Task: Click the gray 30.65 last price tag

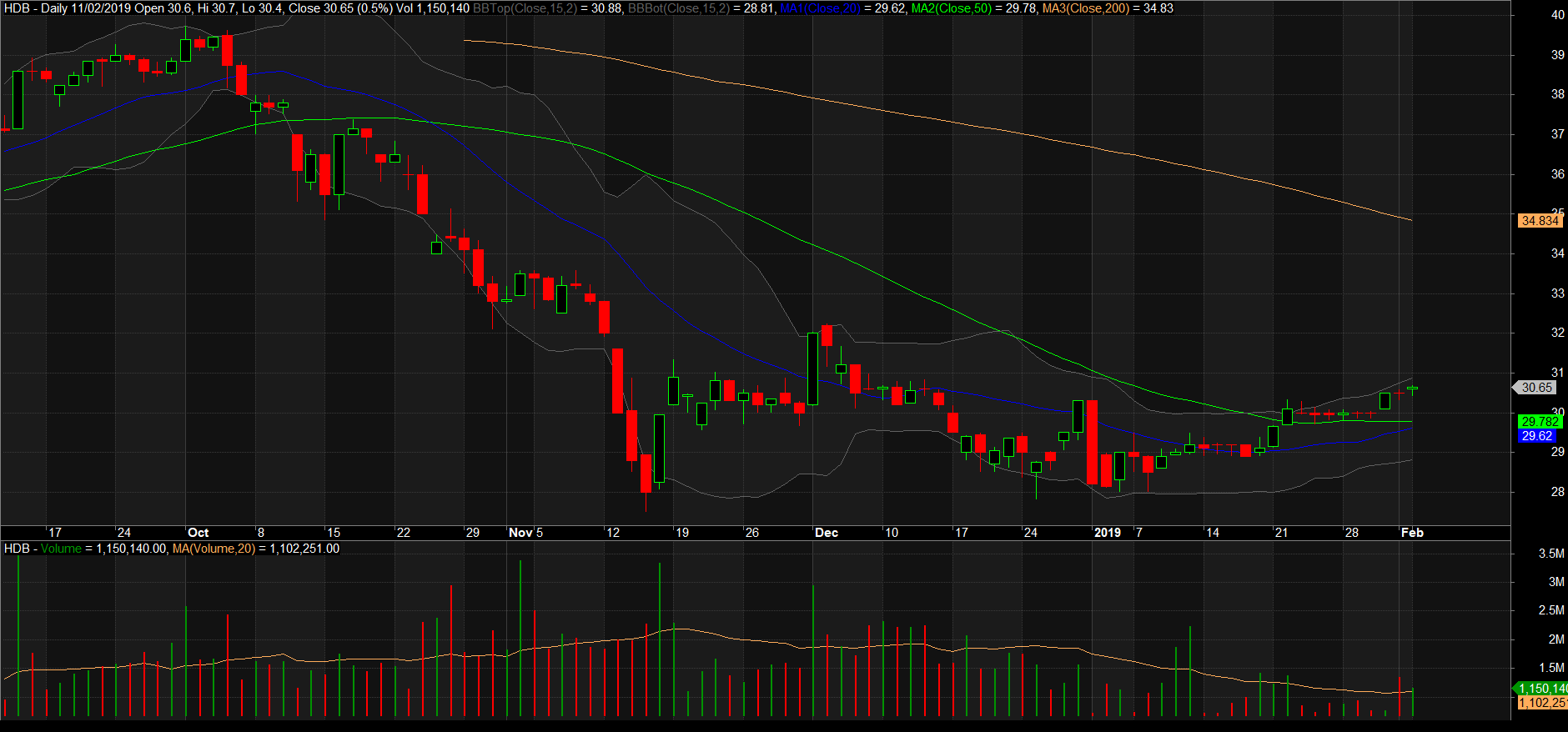Action: (1536, 388)
